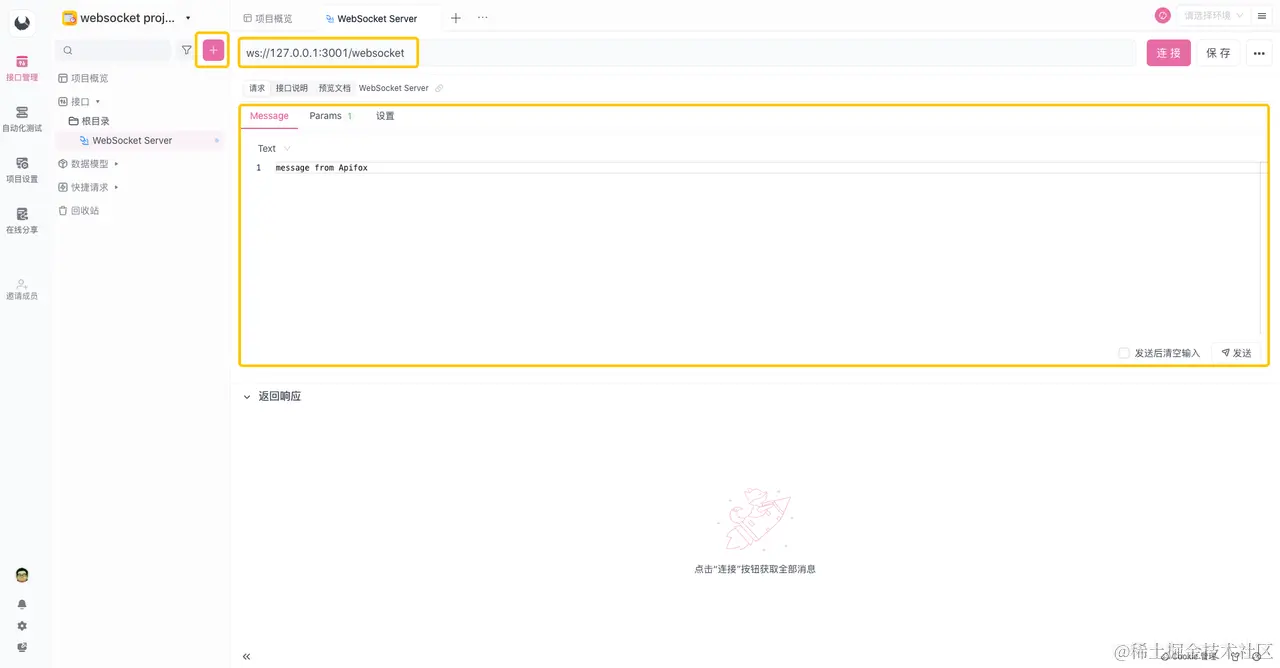This screenshot has width=1280, height=668.
Task: Select the 接口说明 sub-tab
Action: click(x=292, y=88)
